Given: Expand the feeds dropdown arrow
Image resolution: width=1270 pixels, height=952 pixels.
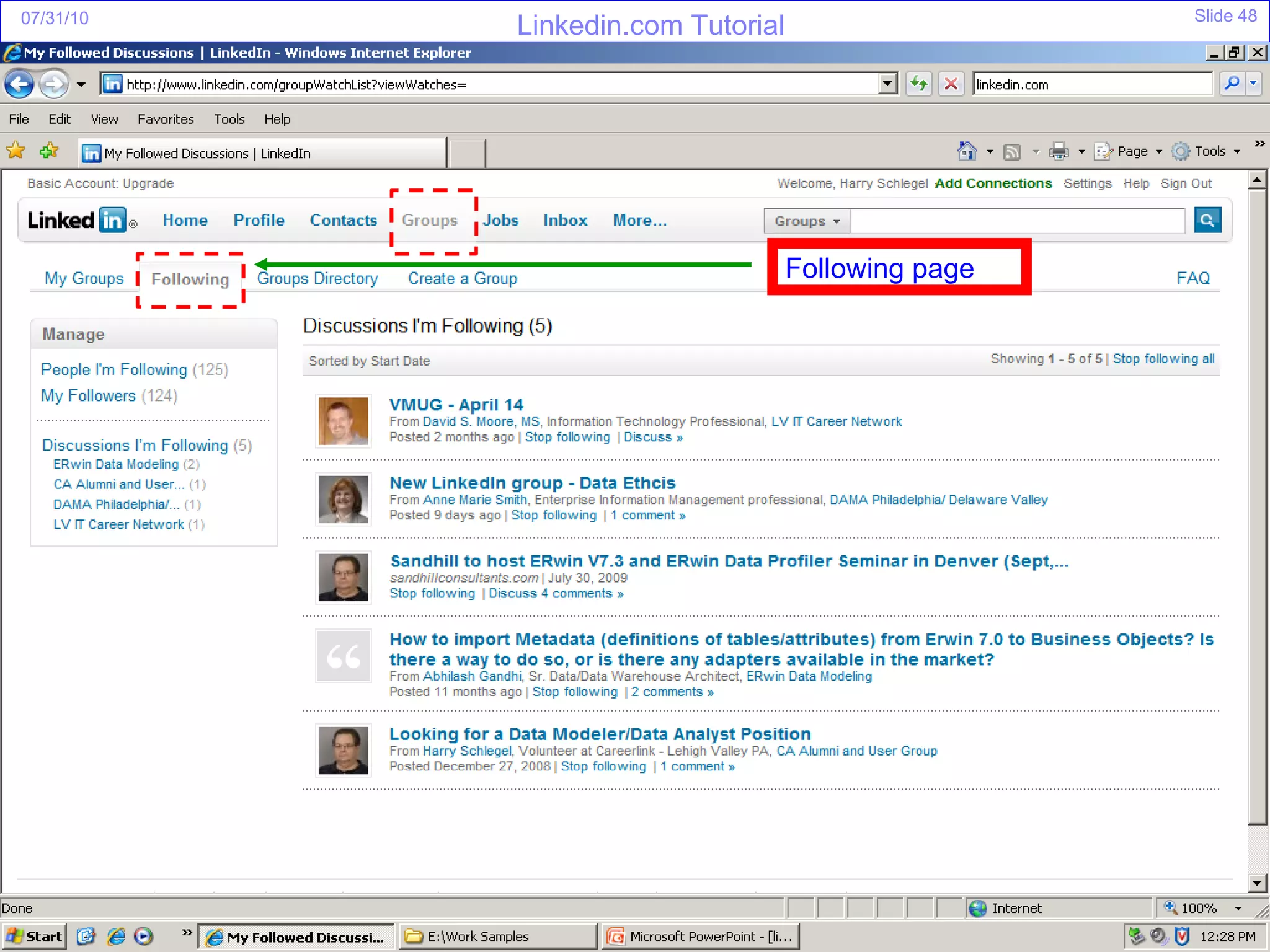Looking at the screenshot, I should tap(1036, 152).
